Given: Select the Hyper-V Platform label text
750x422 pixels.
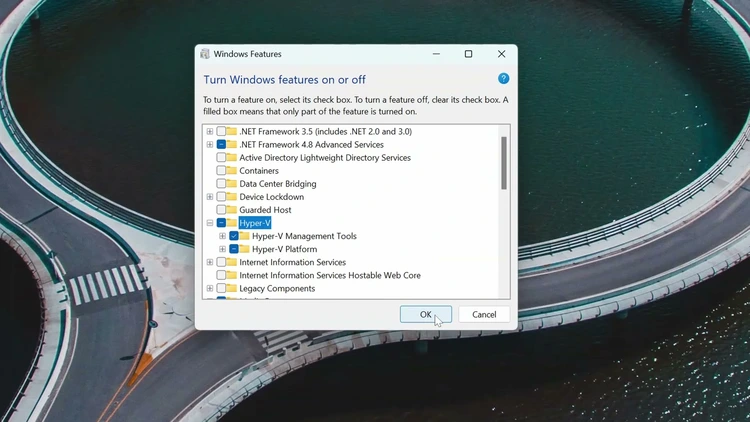Looking at the screenshot, I should (x=285, y=249).
